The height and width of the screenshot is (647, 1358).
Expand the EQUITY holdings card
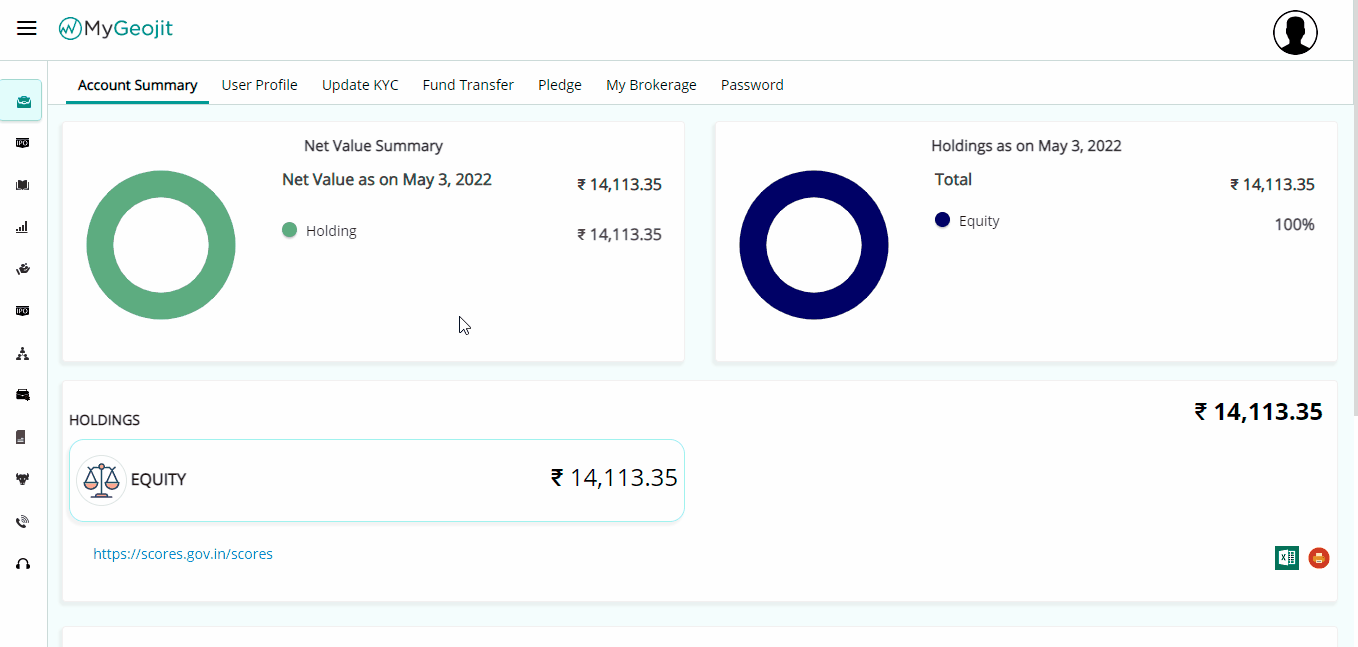(376, 480)
